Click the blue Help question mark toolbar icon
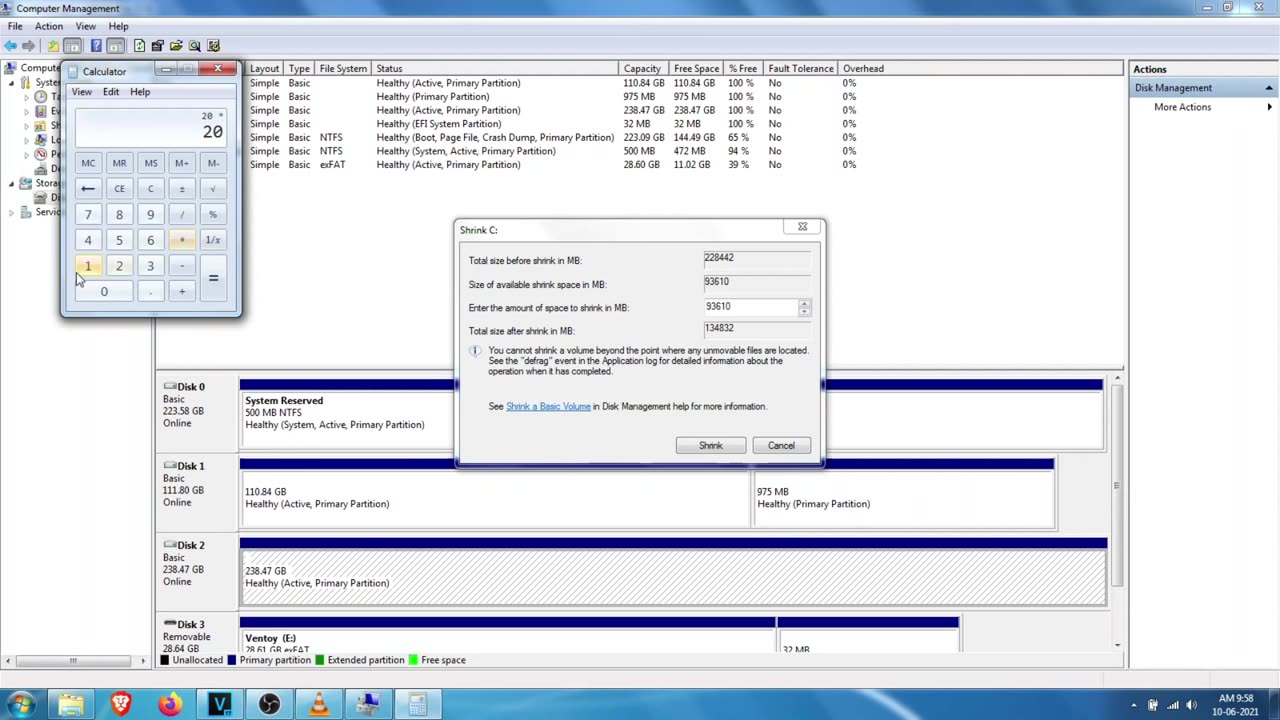 (96, 46)
